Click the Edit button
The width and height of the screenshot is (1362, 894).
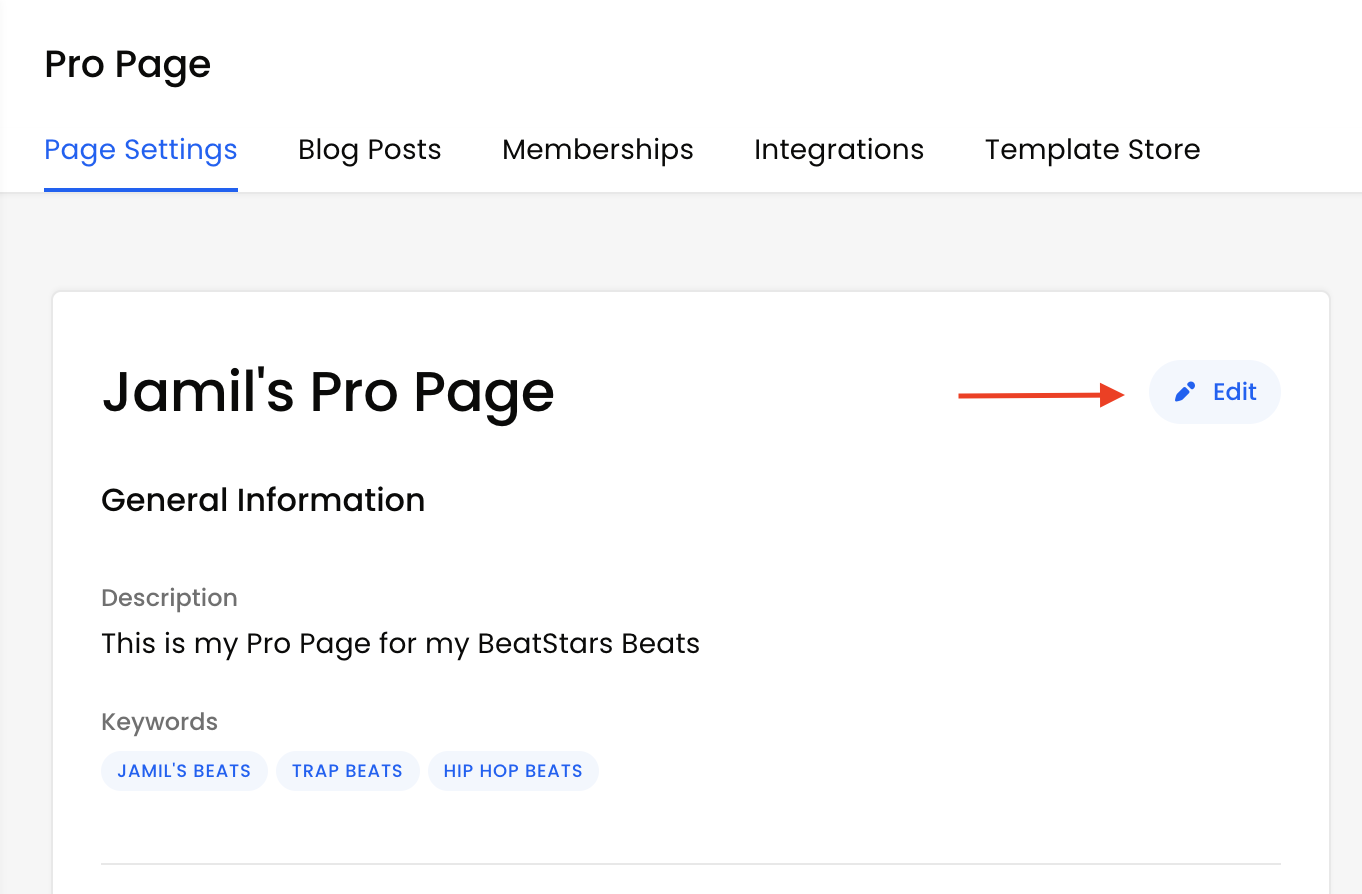(1215, 392)
